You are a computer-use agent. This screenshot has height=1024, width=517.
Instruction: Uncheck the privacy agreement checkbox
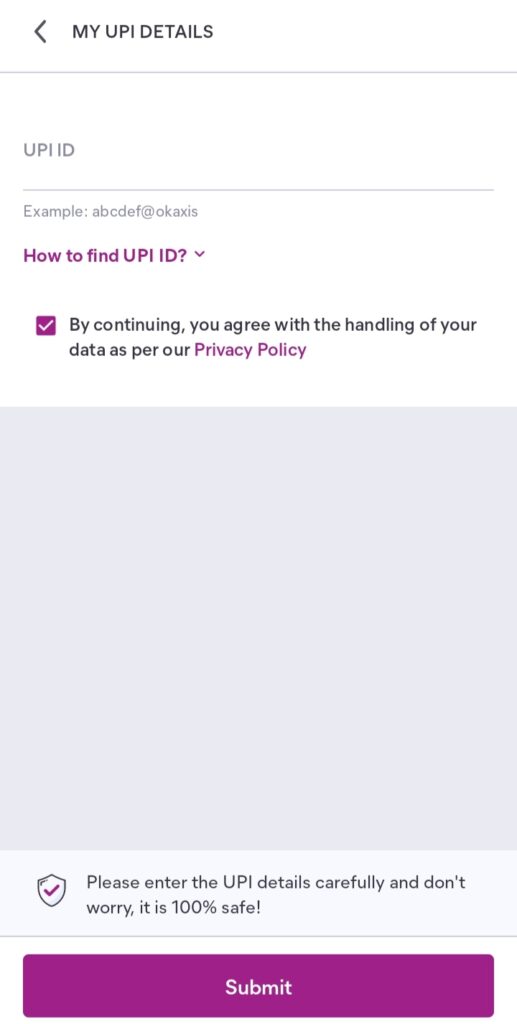pyautogui.click(x=46, y=325)
